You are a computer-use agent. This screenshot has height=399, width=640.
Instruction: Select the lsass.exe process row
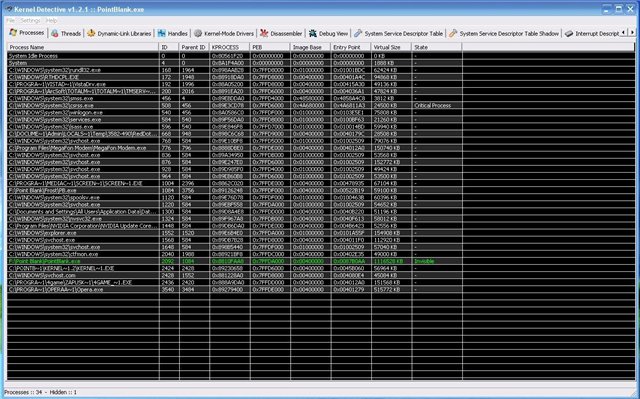coord(235,126)
